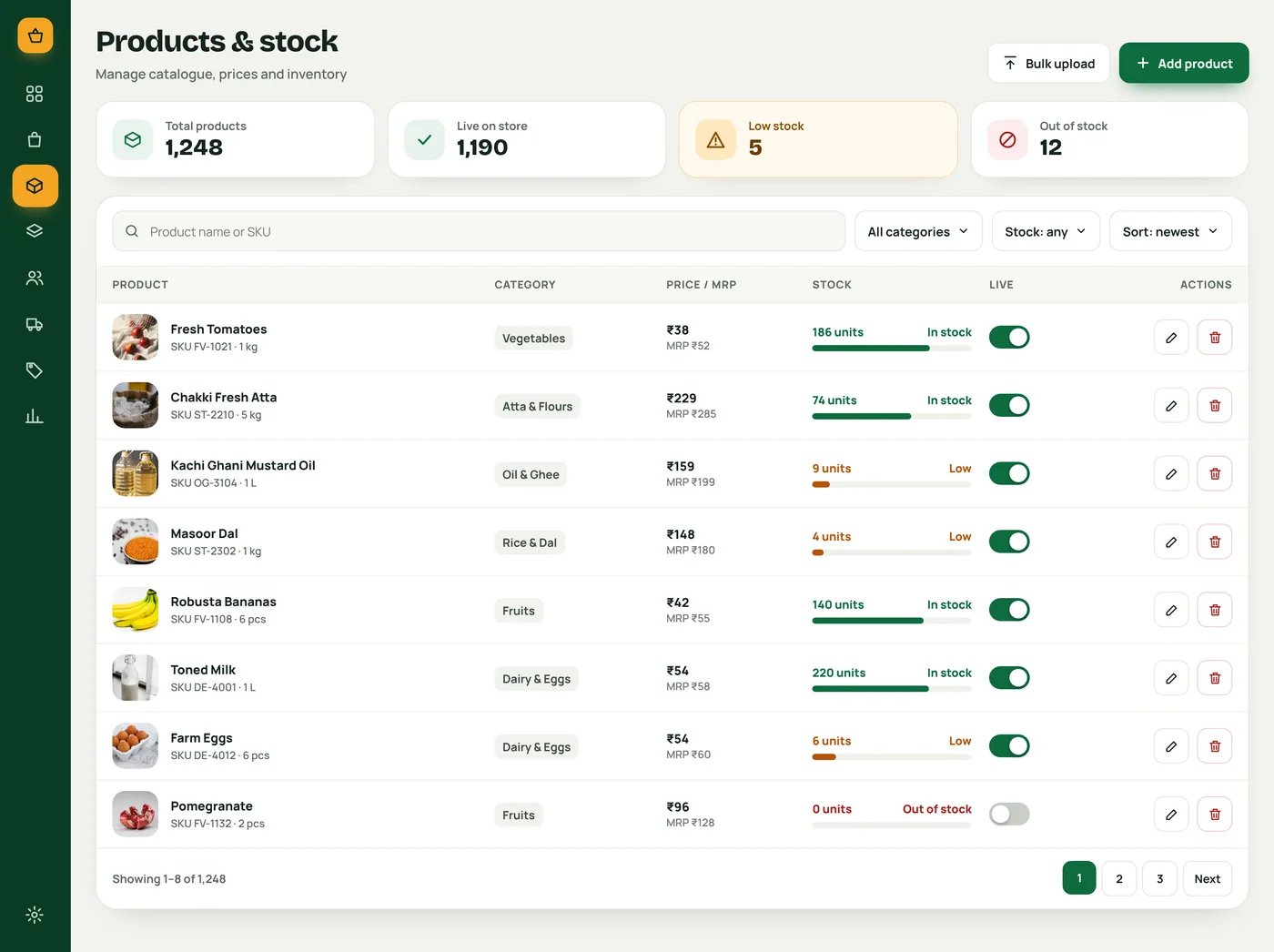The width and height of the screenshot is (1274, 952).
Task: Edit Robusta Bananas with the pencil icon
Action: pos(1171,610)
